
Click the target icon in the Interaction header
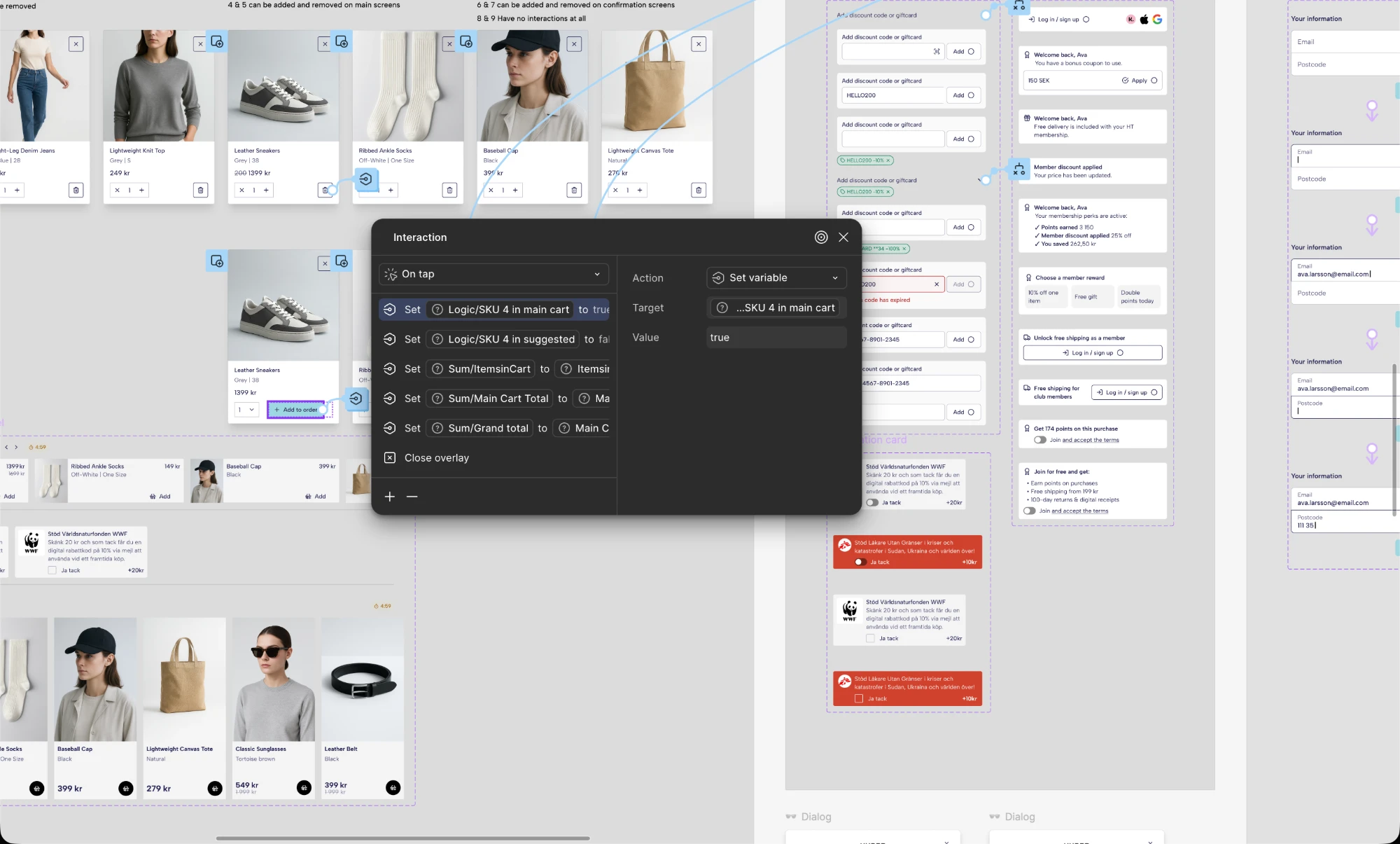click(821, 237)
